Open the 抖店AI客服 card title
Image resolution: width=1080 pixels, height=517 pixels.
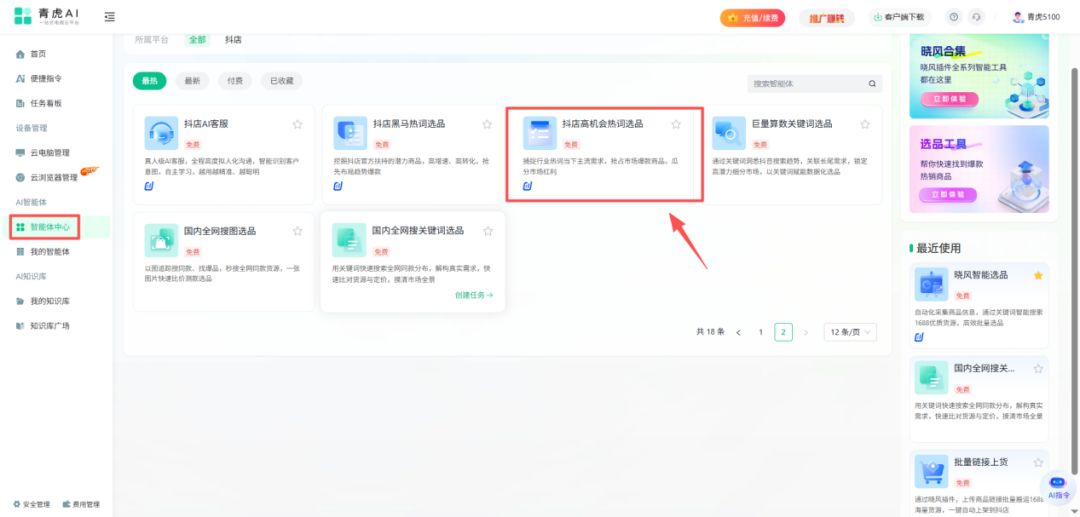click(x=205, y=124)
